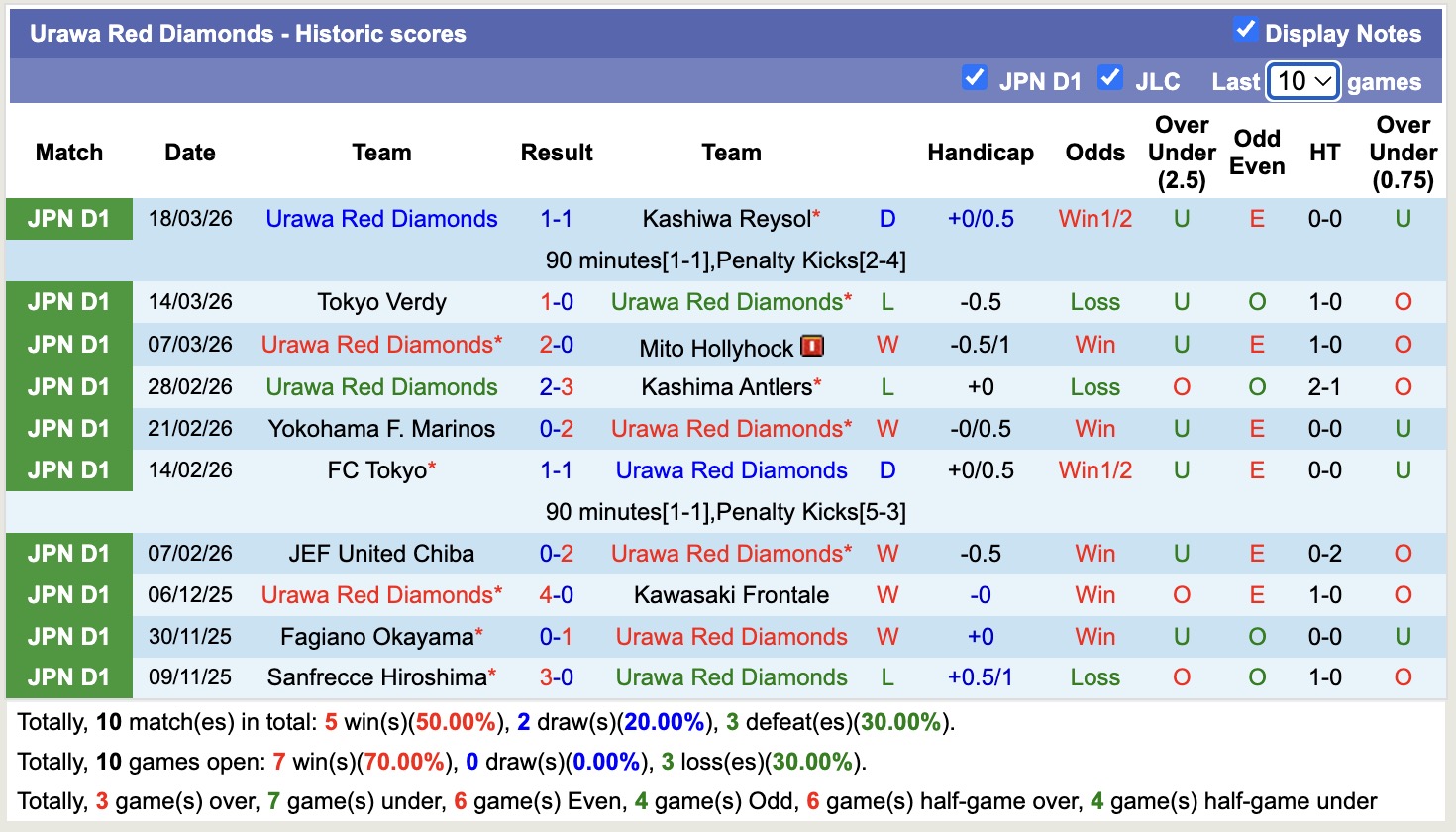
Task: Click the Sanfrecce Hiroshima team link
Action: (x=376, y=677)
